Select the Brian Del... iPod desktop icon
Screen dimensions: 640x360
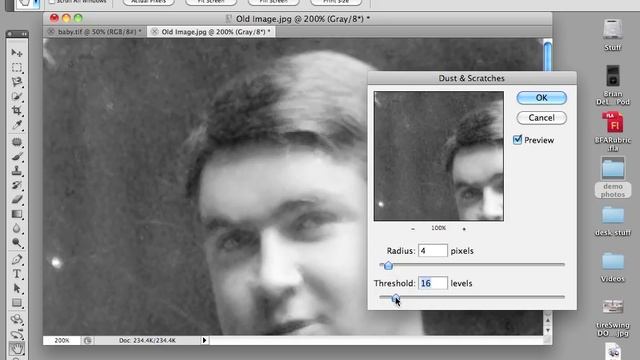613,85
